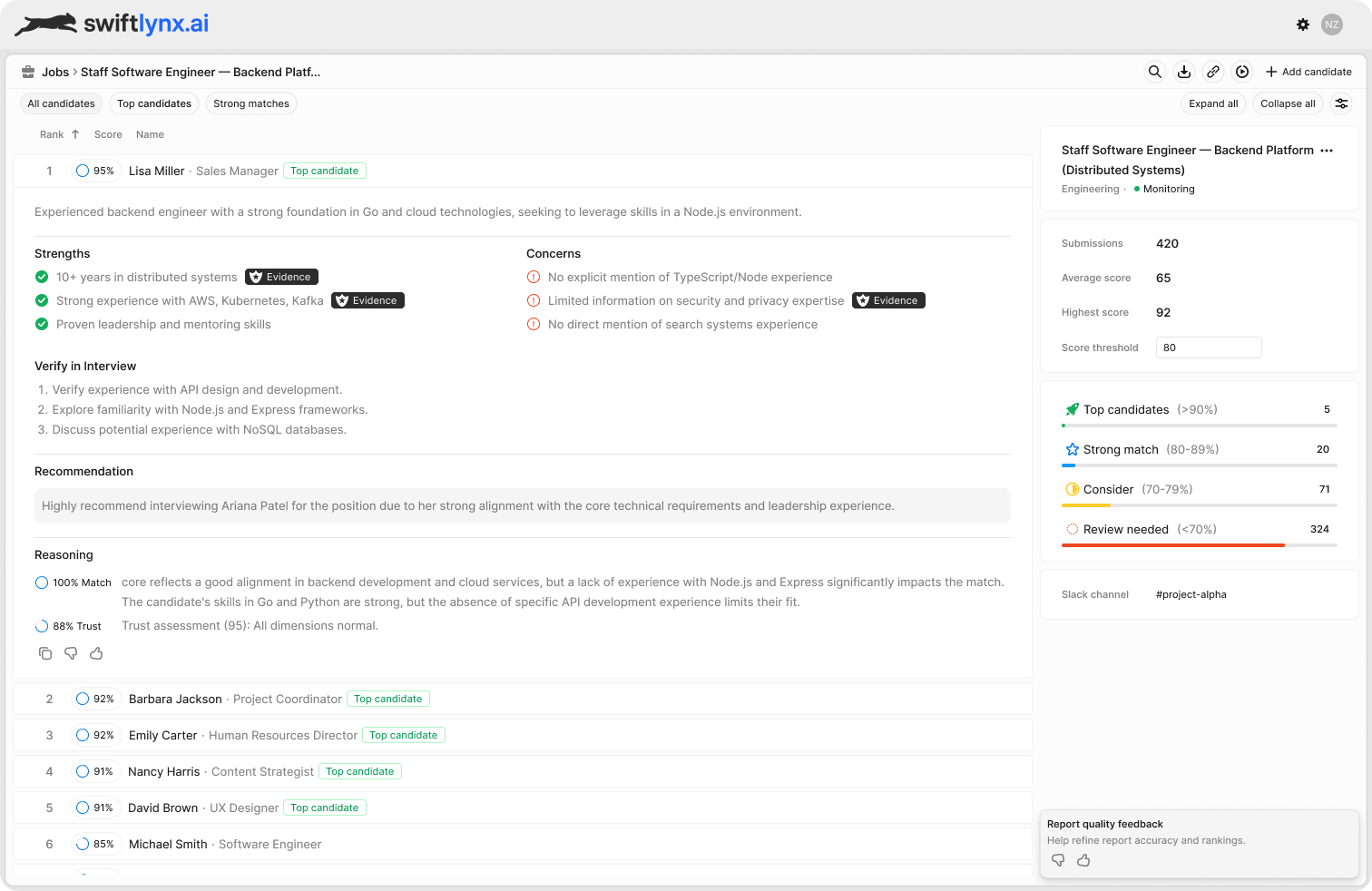Click the Review needed progress bar
This screenshot has height=891, width=1372.
click(x=1199, y=545)
